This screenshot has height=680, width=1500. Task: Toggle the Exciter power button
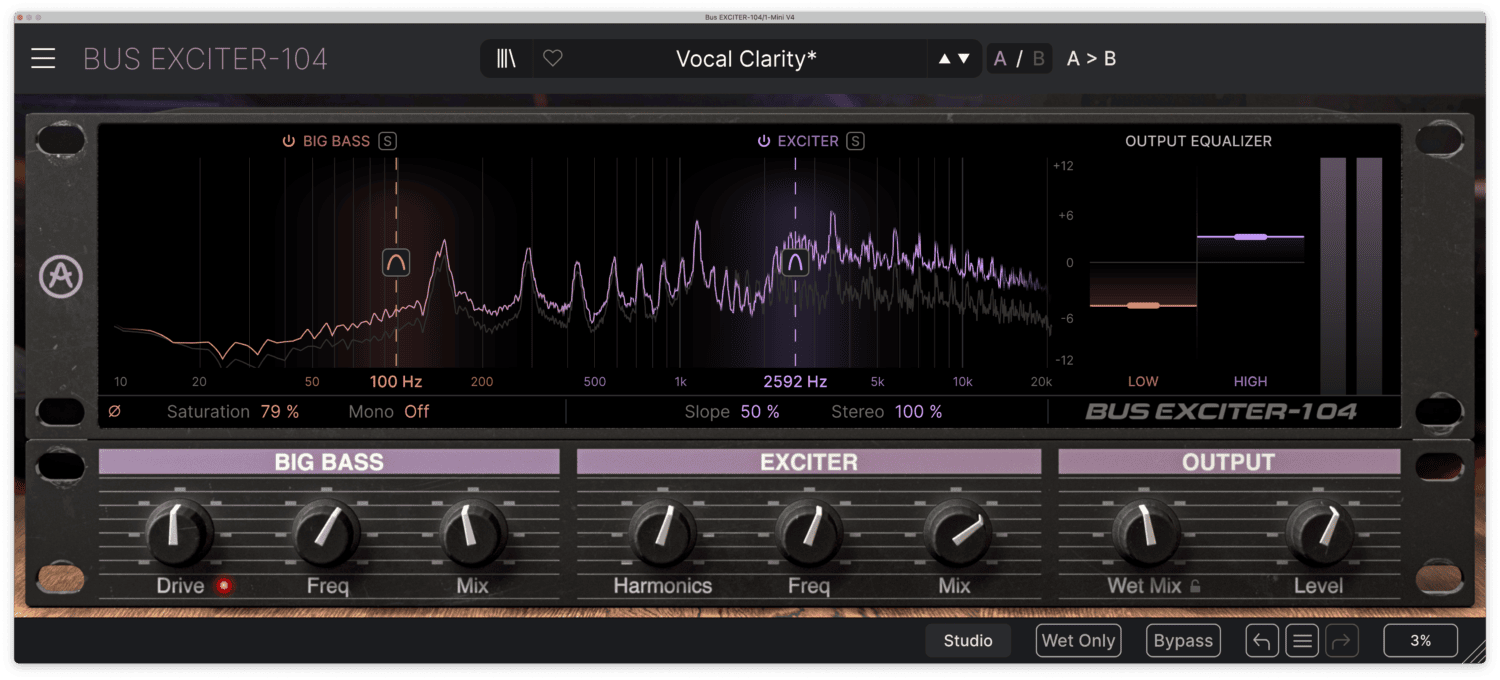764,141
